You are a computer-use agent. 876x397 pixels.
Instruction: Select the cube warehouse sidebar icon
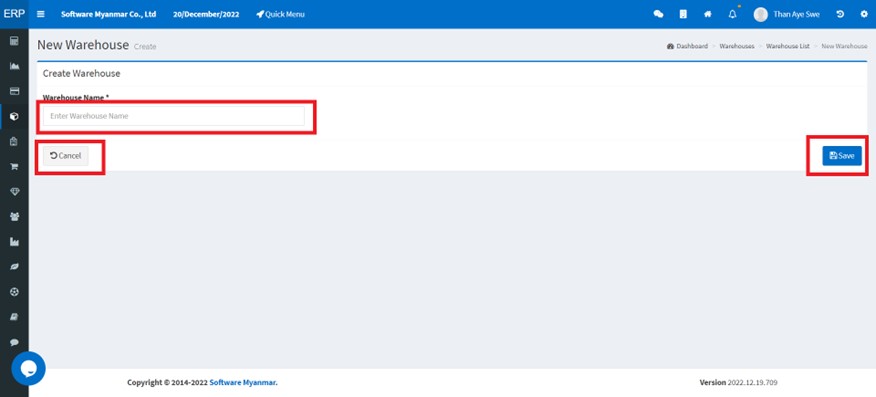click(15, 116)
